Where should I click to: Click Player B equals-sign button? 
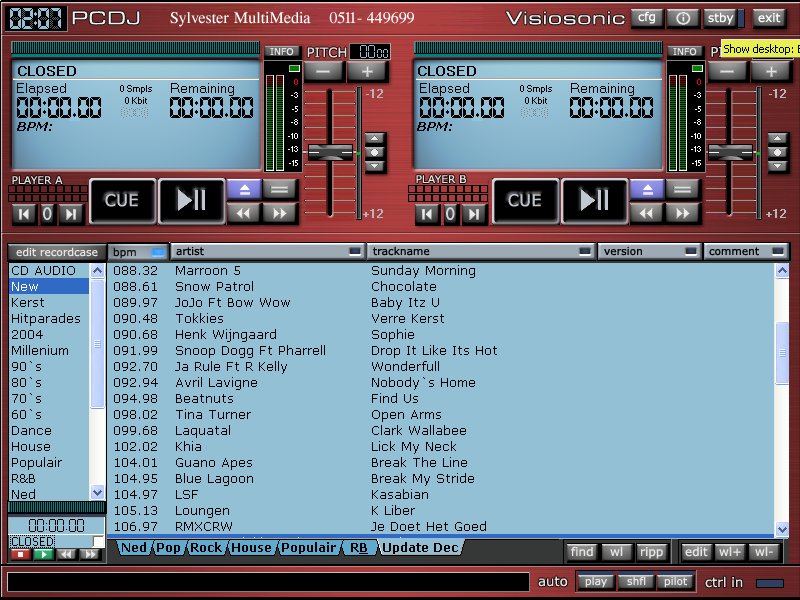pyautogui.click(x=683, y=190)
